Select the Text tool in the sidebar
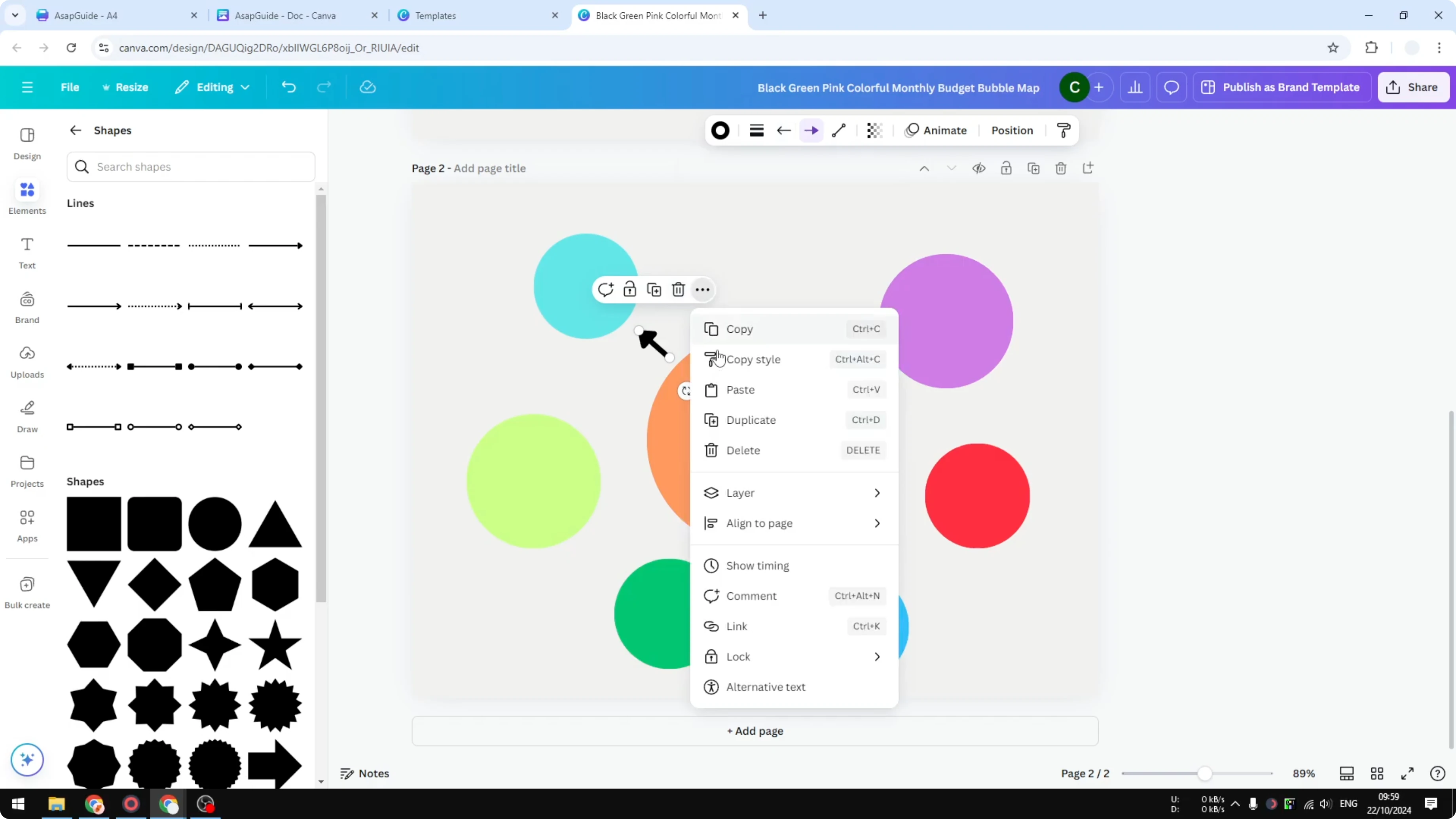Image resolution: width=1456 pixels, height=819 pixels. coord(27,252)
